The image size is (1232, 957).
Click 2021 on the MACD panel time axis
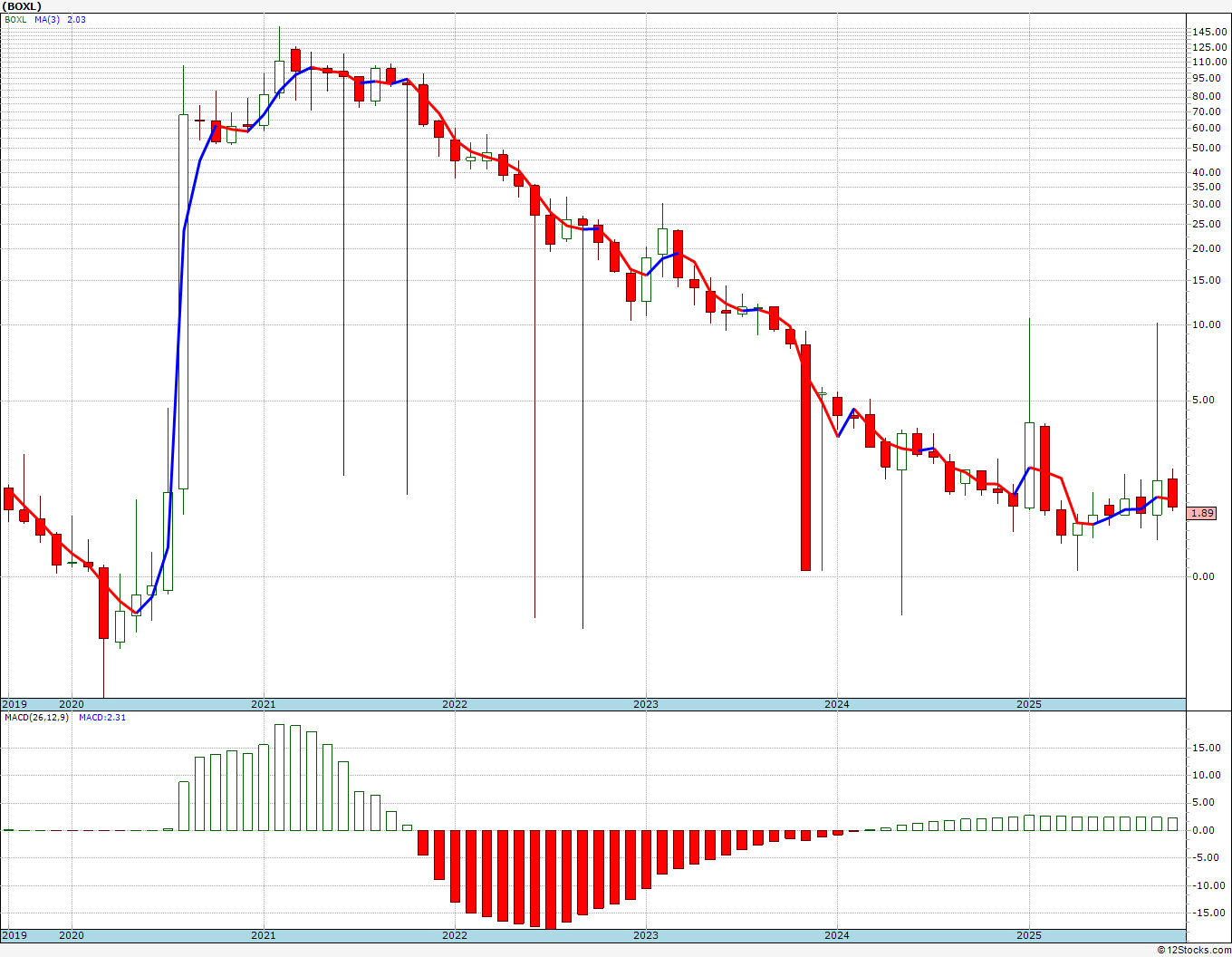click(263, 935)
